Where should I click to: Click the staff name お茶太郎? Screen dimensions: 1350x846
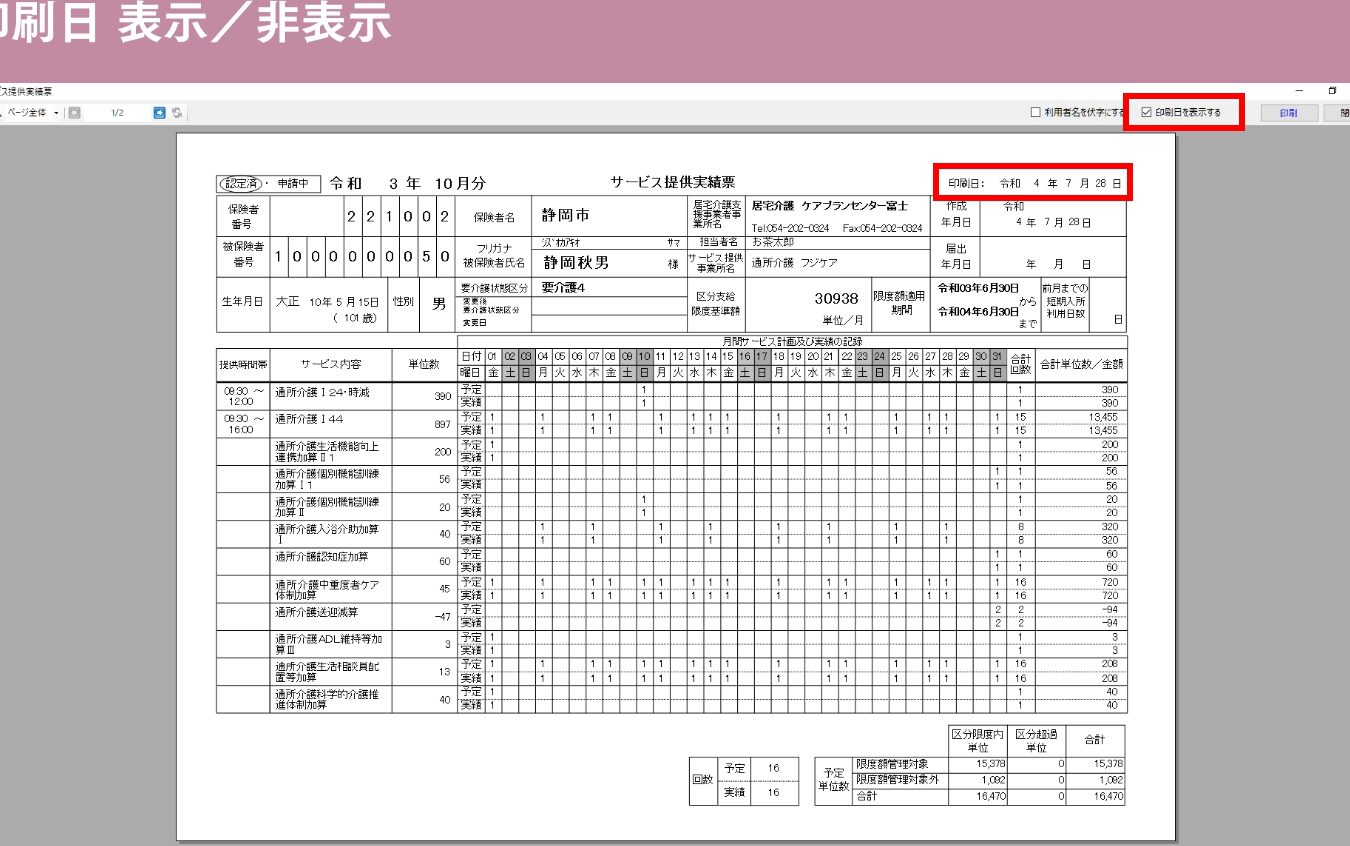tap(773, 242)
